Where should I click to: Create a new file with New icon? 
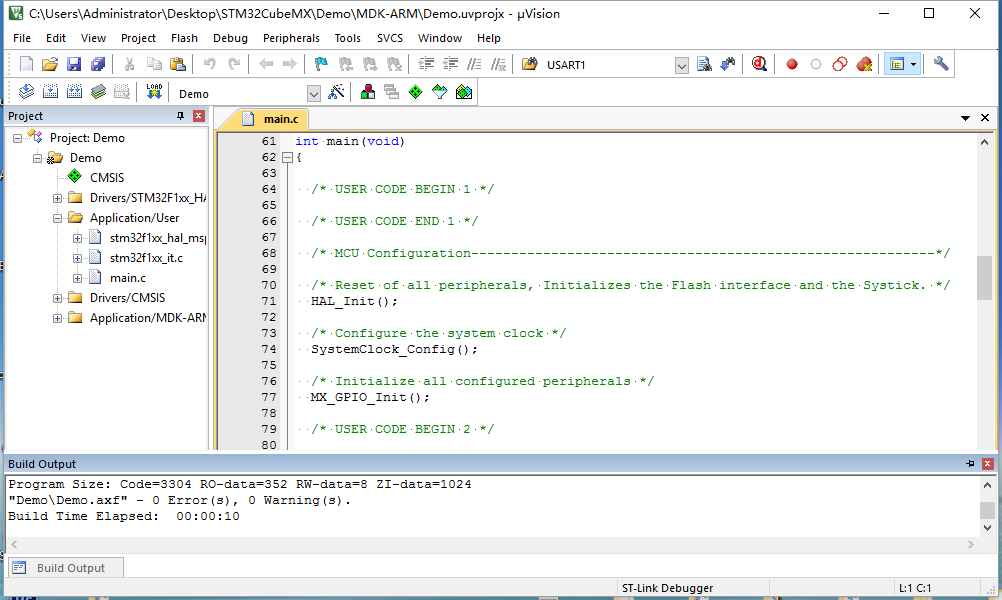tap(26, 64)
